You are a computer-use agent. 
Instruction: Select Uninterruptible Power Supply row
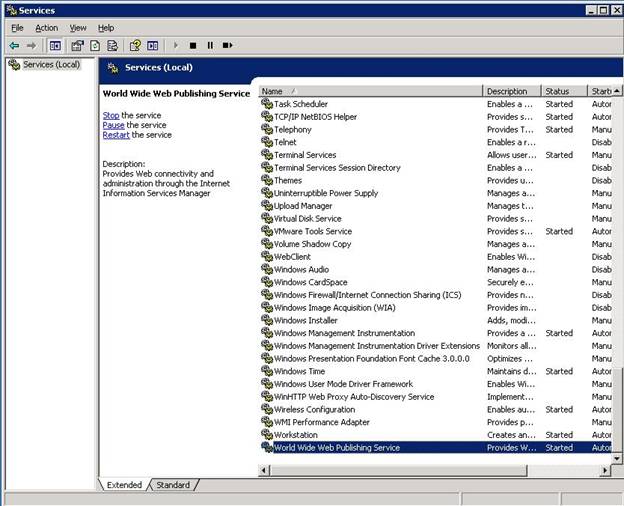click(x=436, y=193)
